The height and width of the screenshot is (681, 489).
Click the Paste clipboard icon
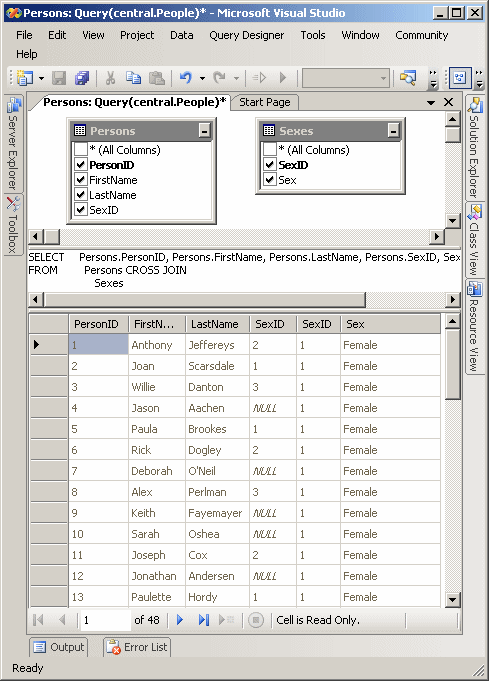[156, 78]
